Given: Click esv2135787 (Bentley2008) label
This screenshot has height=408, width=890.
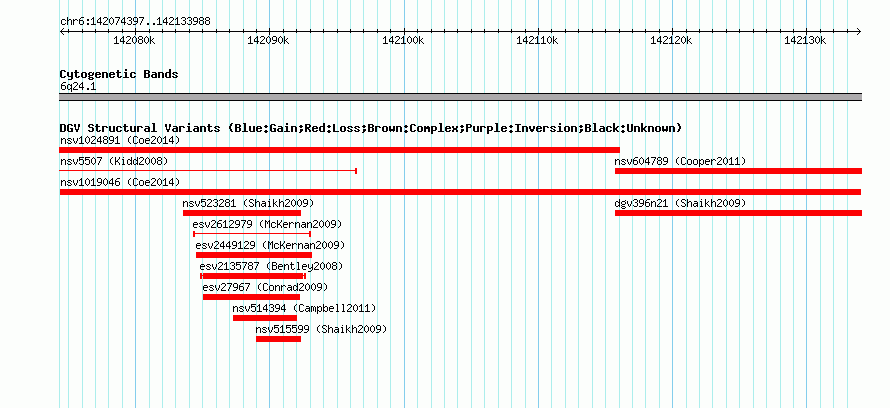Looking at the screenshot, I should pyautogui.click(x=271, y=266).
